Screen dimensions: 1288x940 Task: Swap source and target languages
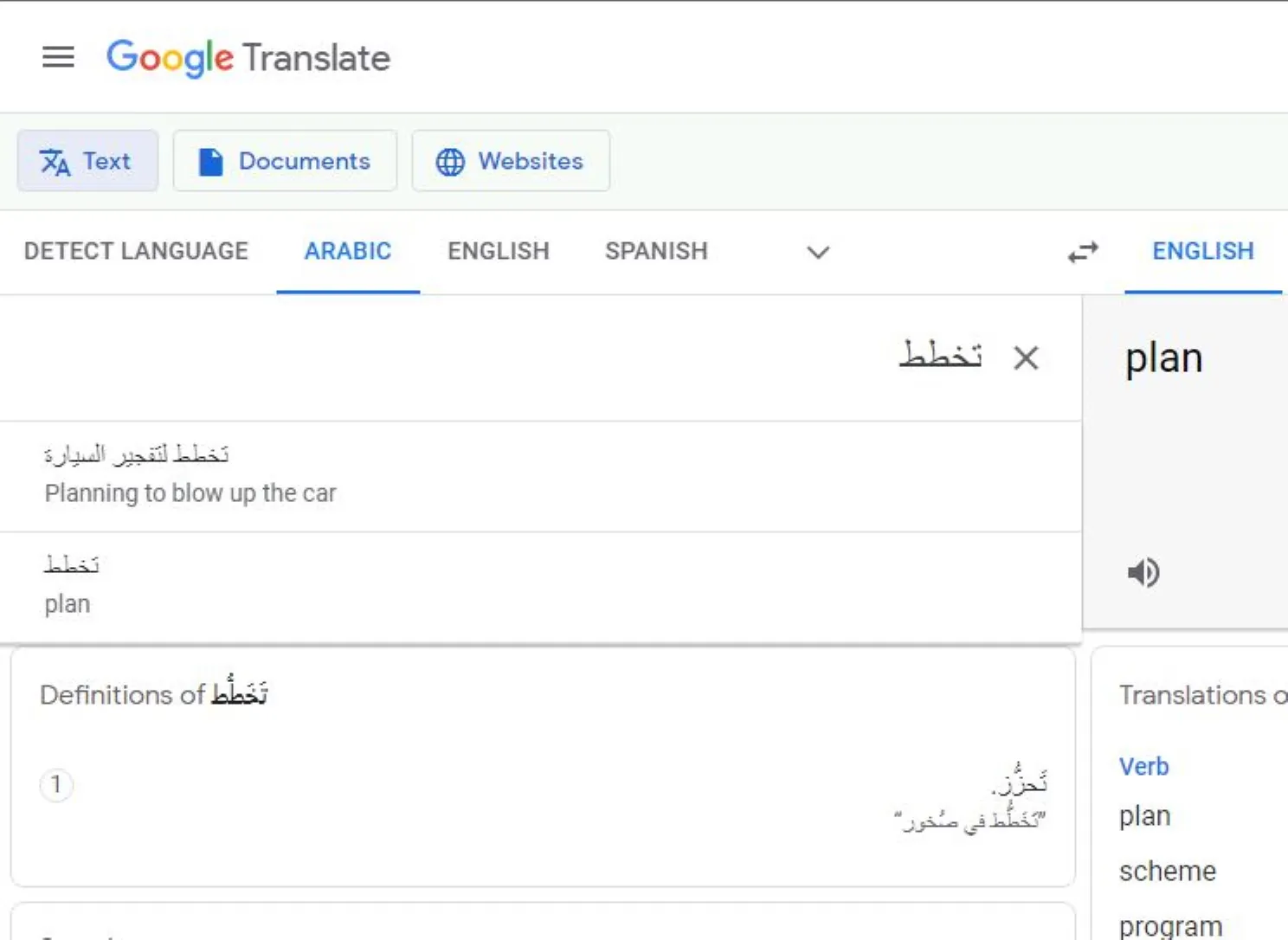pyautogui.click(x=1083, y=252)
